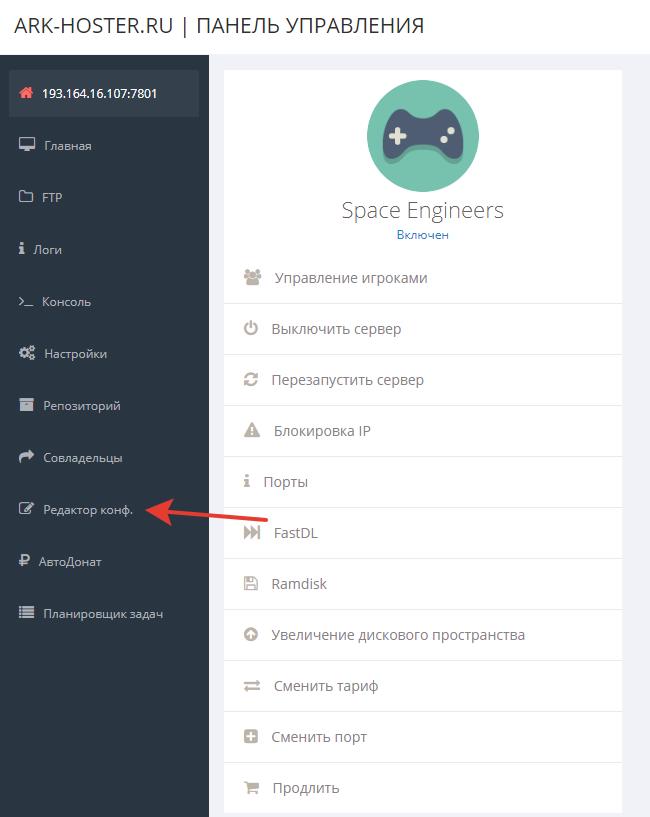Click the shopping cart icon for Продлить

[251, 787]
